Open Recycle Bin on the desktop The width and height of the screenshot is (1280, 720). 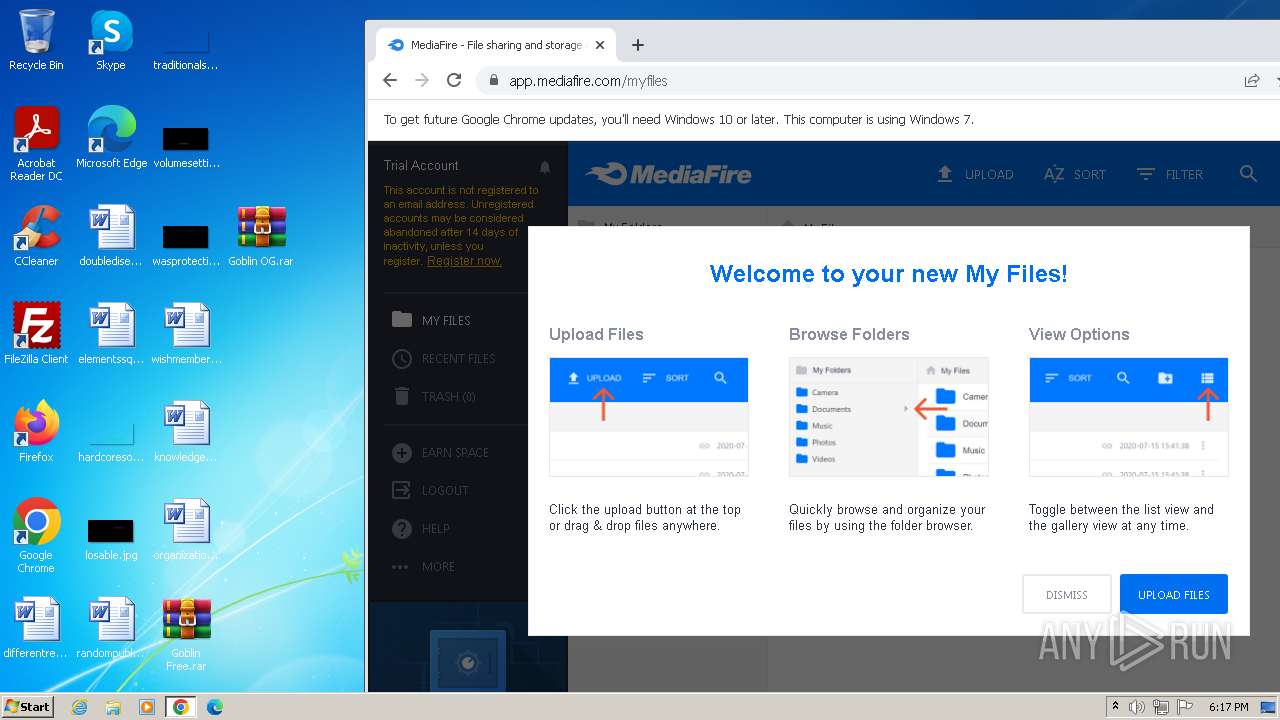coord(36,40)
